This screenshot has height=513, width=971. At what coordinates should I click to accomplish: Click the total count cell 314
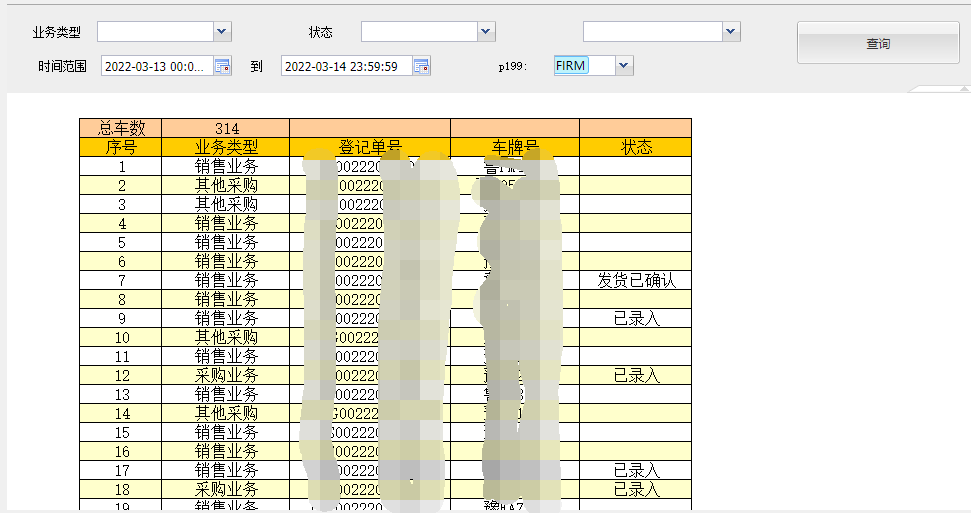coord(226,128)
